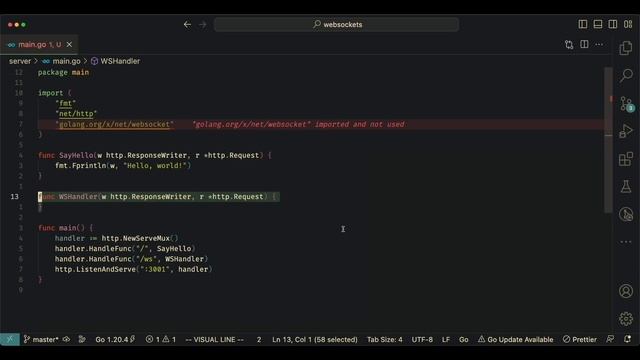This screenshot has width=640, height=360.
Task: Click line number 13 in the gutter
Action: pos(15,197)
